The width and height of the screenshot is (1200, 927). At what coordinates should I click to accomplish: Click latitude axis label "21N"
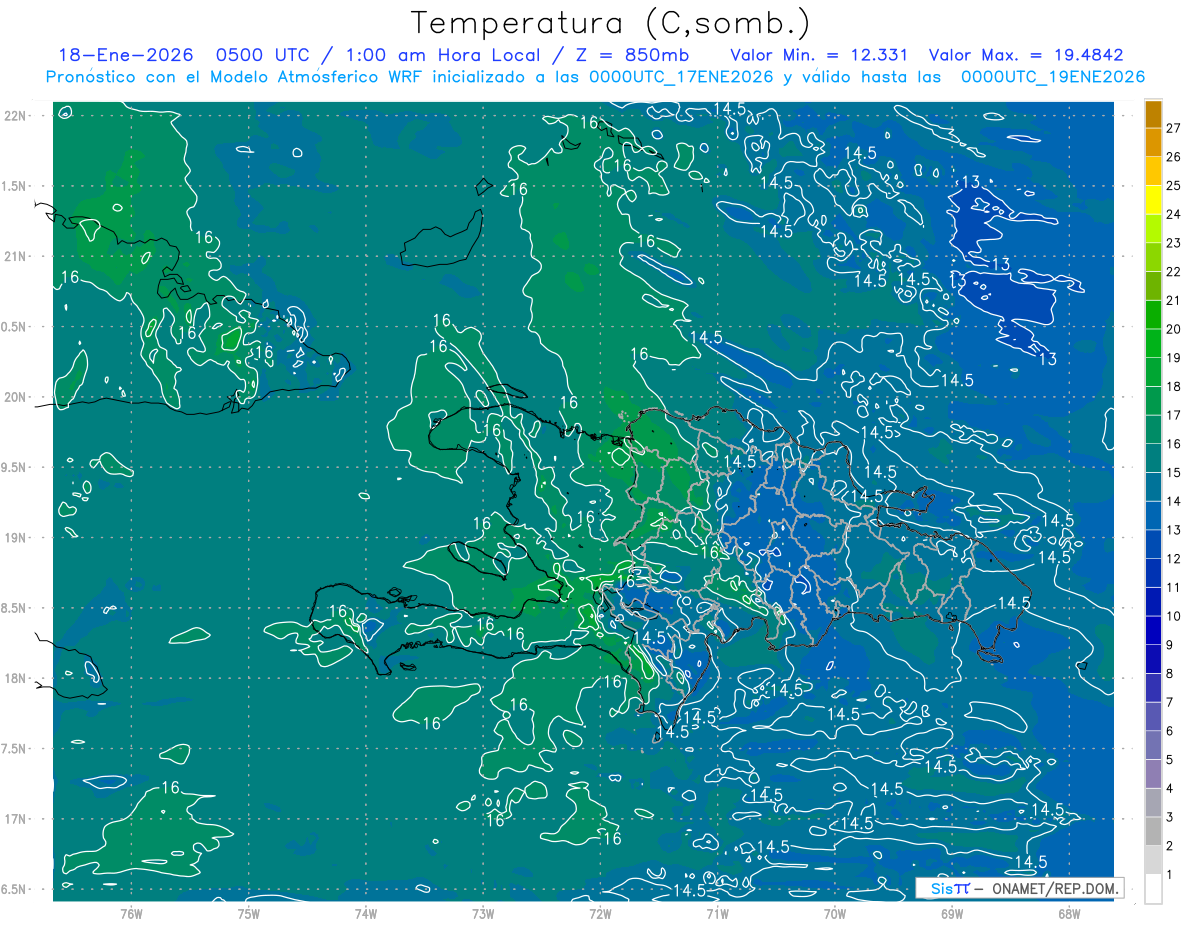pyautogui.click(x=15, y=257)
